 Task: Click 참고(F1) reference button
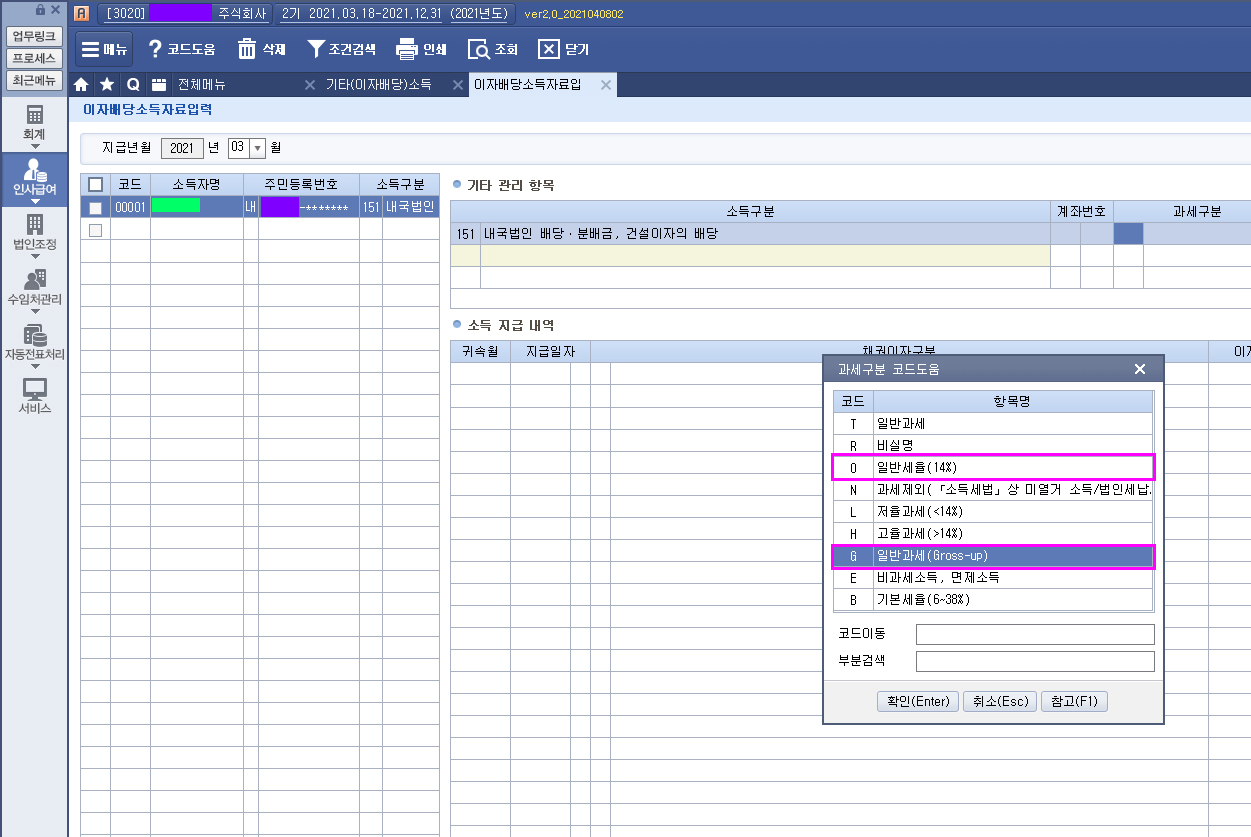(1074, 701)
